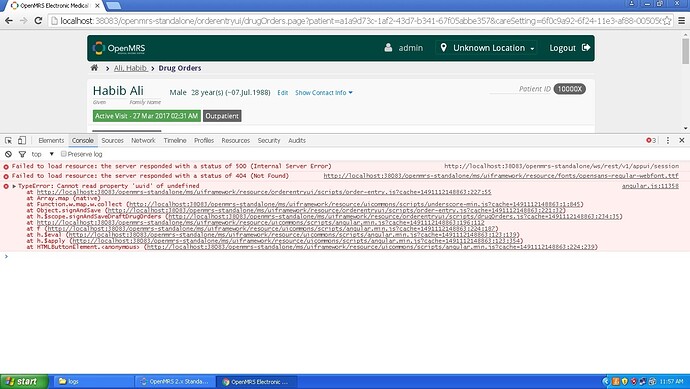This screenshot has width=690, height=389.
Task: Click the OpenMRS logo
Action: point(119,48)
